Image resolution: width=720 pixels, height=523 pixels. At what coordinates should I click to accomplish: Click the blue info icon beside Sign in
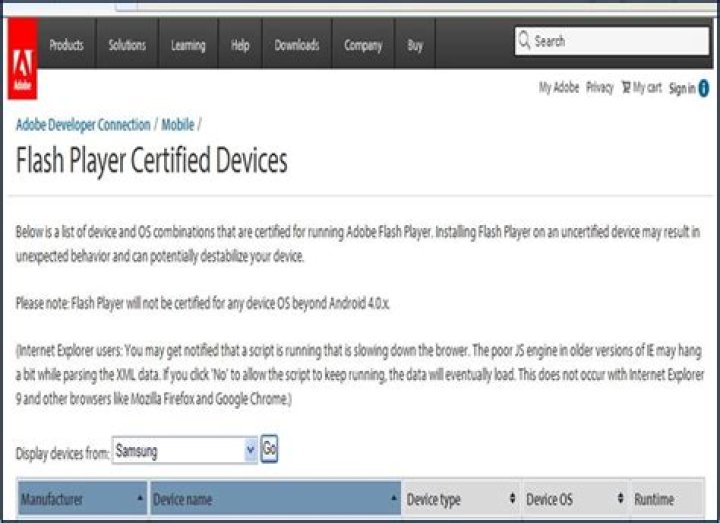pos(703,88)
